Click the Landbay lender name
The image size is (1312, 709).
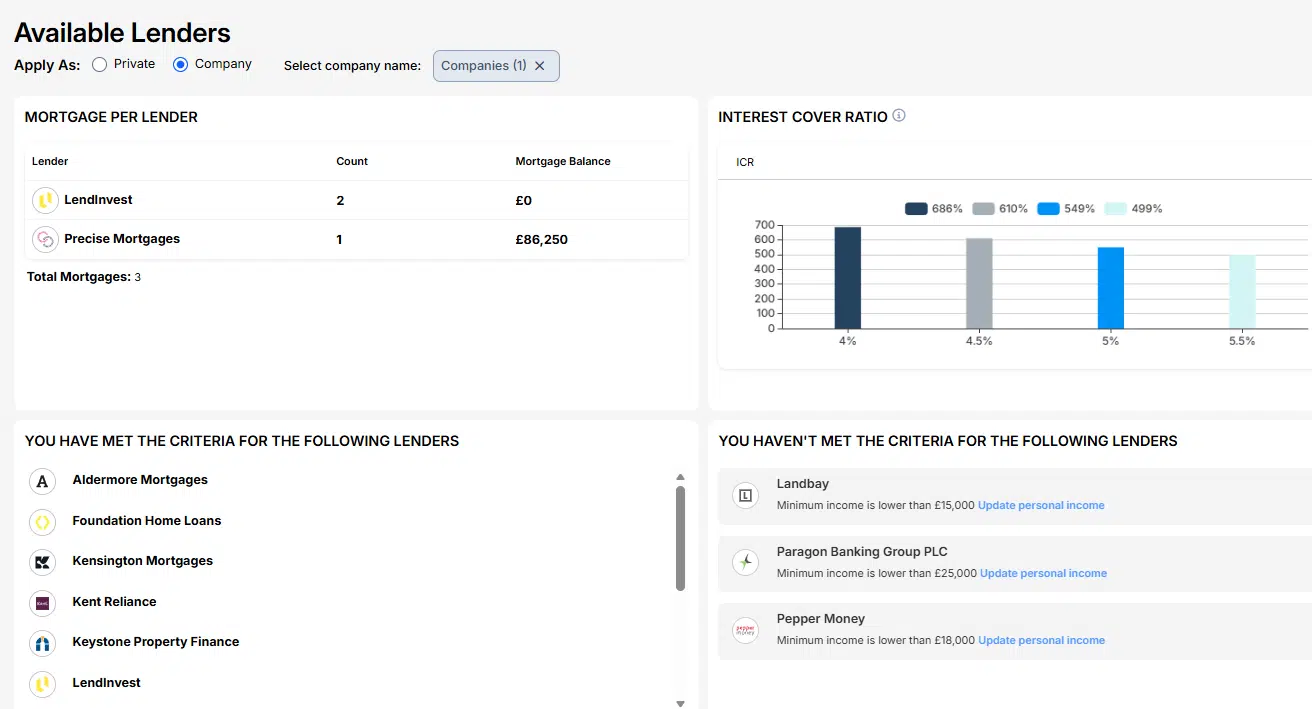tap(803, 484)
